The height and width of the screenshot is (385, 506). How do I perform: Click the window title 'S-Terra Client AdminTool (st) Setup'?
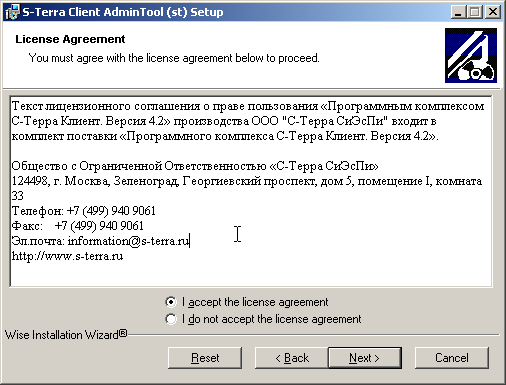point(123,12)
